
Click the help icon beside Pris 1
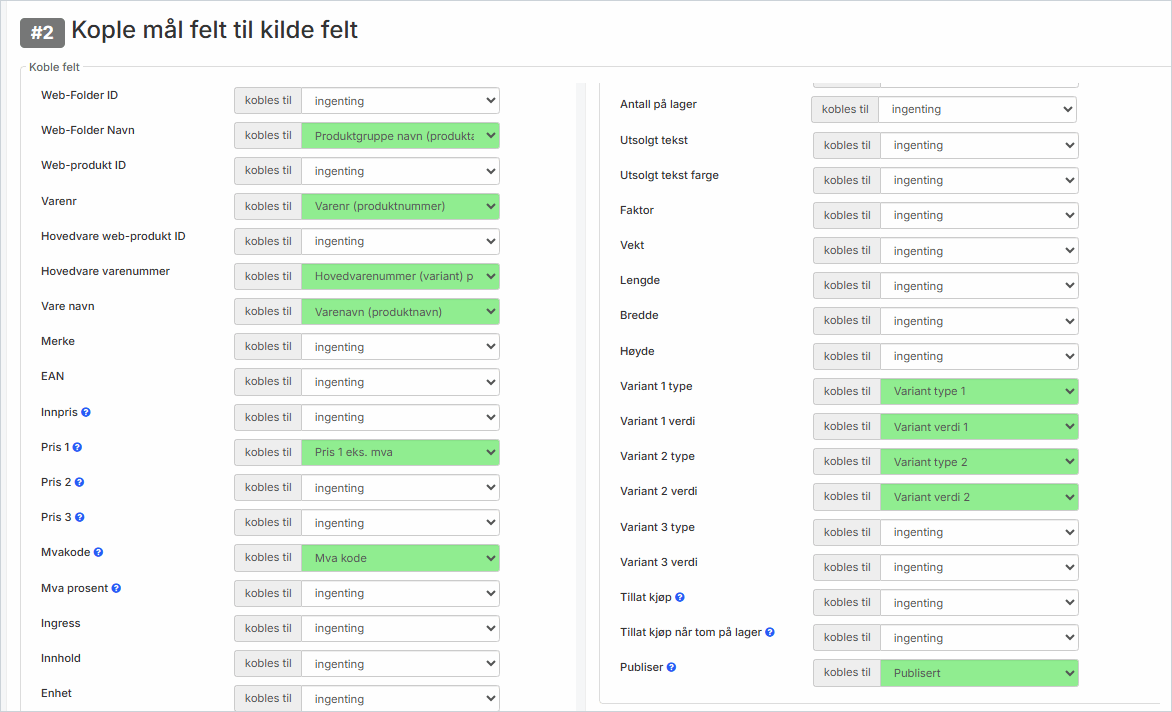77,447
